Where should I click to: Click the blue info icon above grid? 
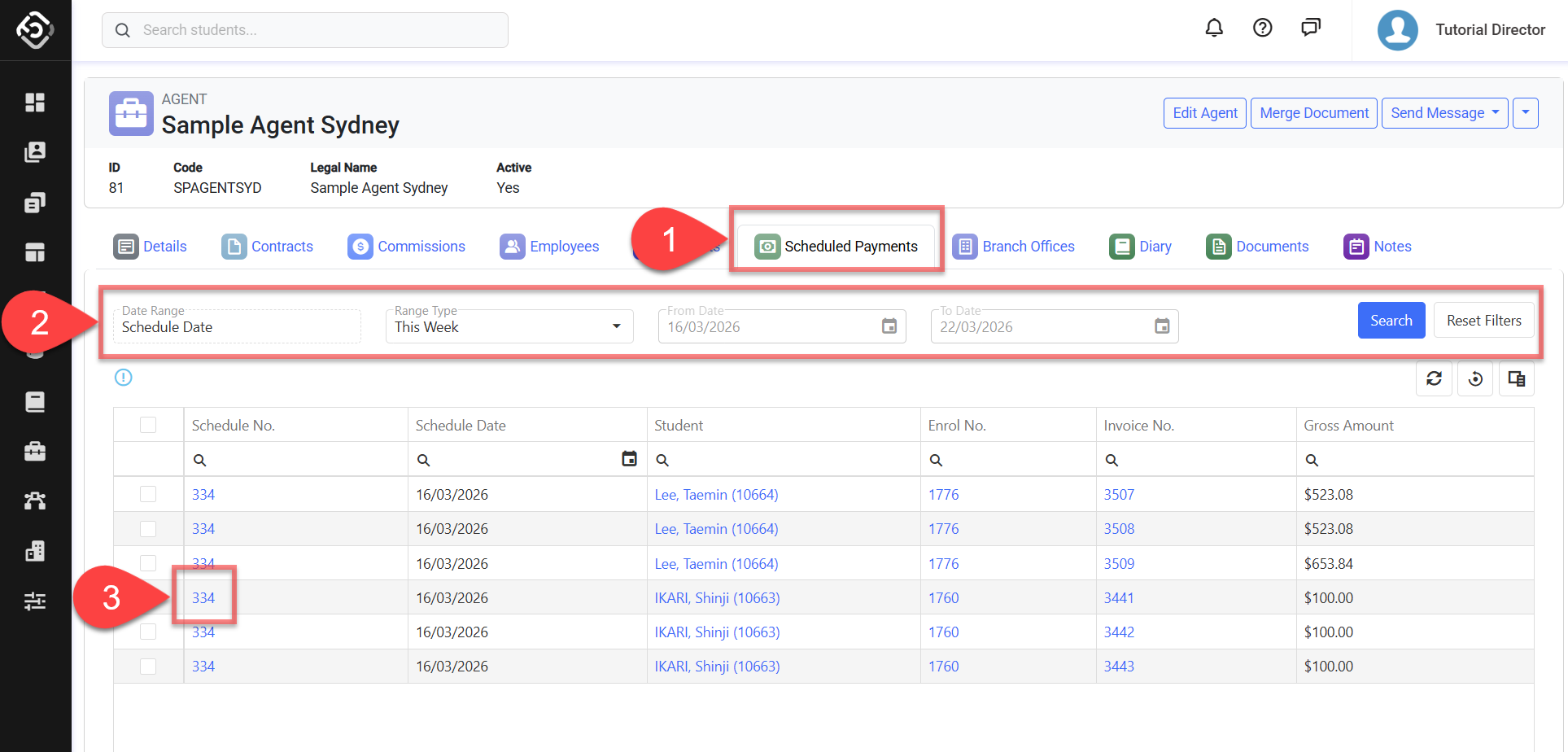(124, 378)
